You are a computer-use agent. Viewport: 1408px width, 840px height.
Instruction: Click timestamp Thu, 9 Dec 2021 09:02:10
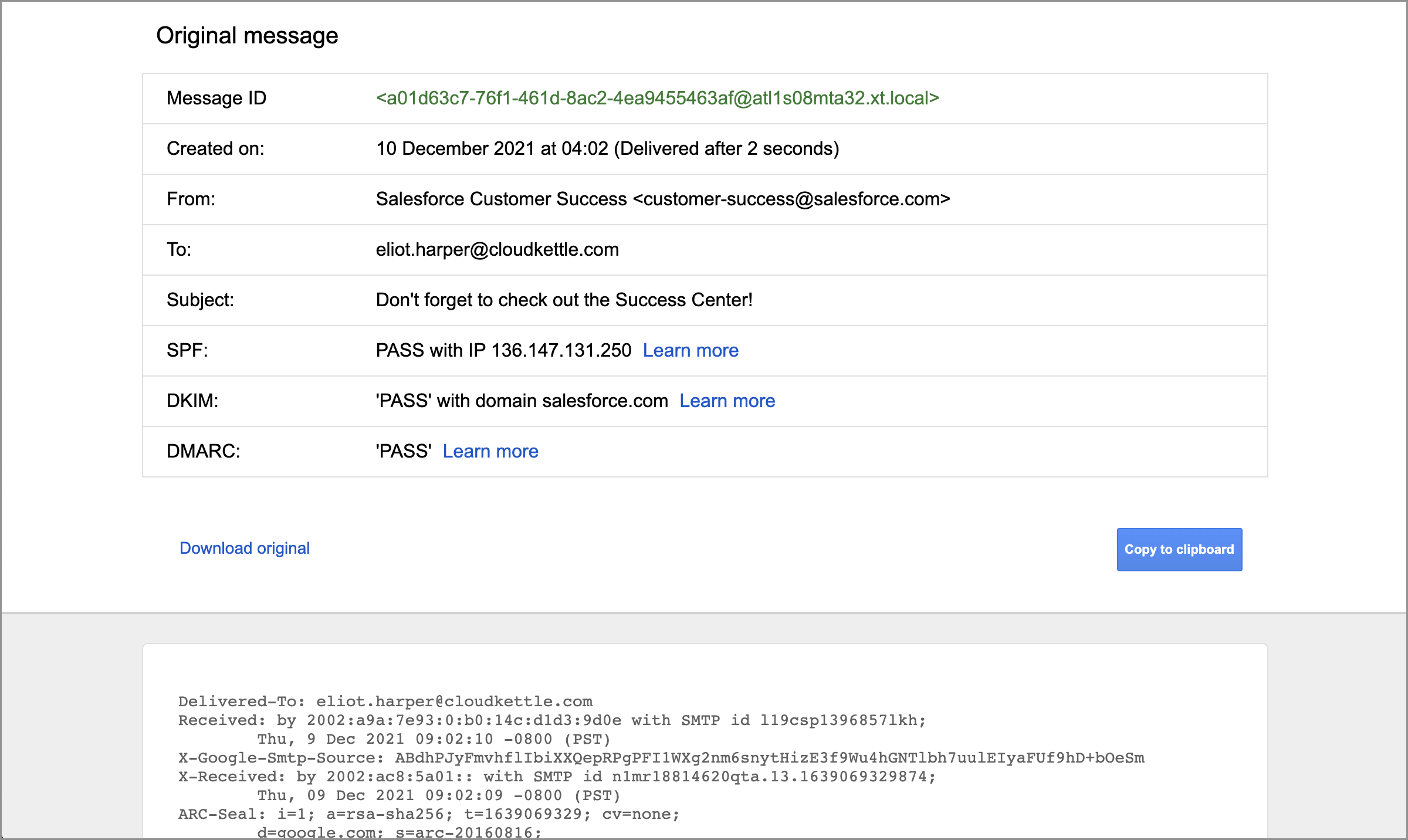[434, 739]
